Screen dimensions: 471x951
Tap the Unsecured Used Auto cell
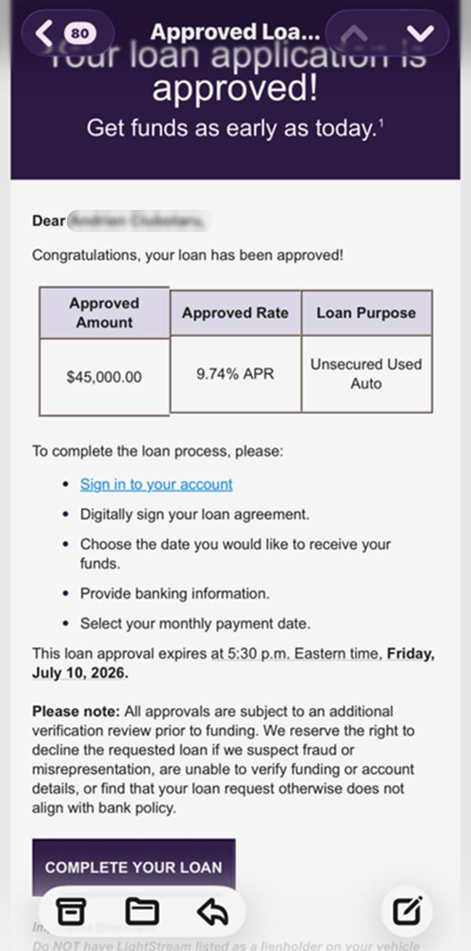(x=366, y=374)
